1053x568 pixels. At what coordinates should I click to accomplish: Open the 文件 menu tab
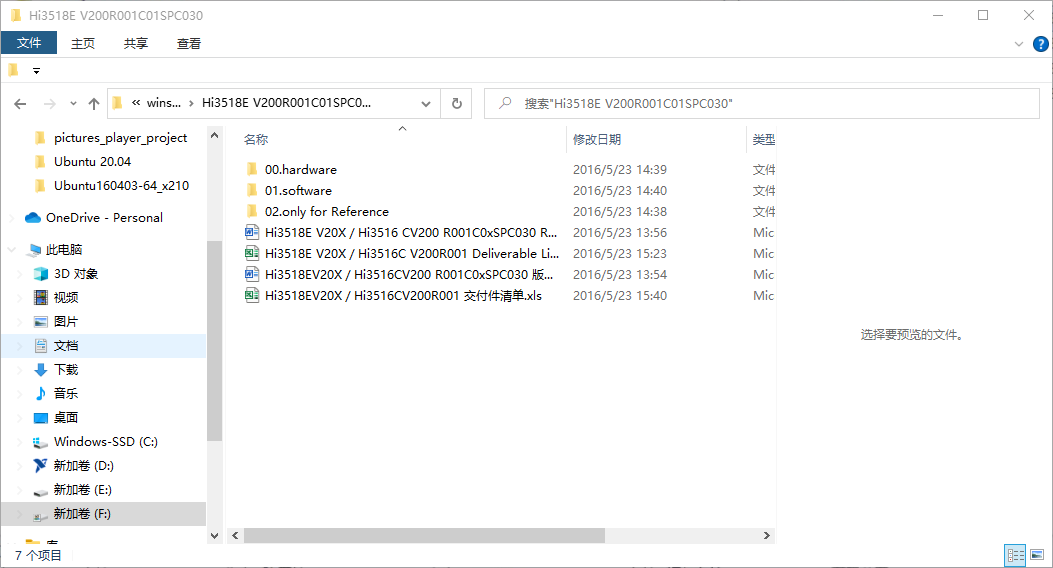point(29,43)
